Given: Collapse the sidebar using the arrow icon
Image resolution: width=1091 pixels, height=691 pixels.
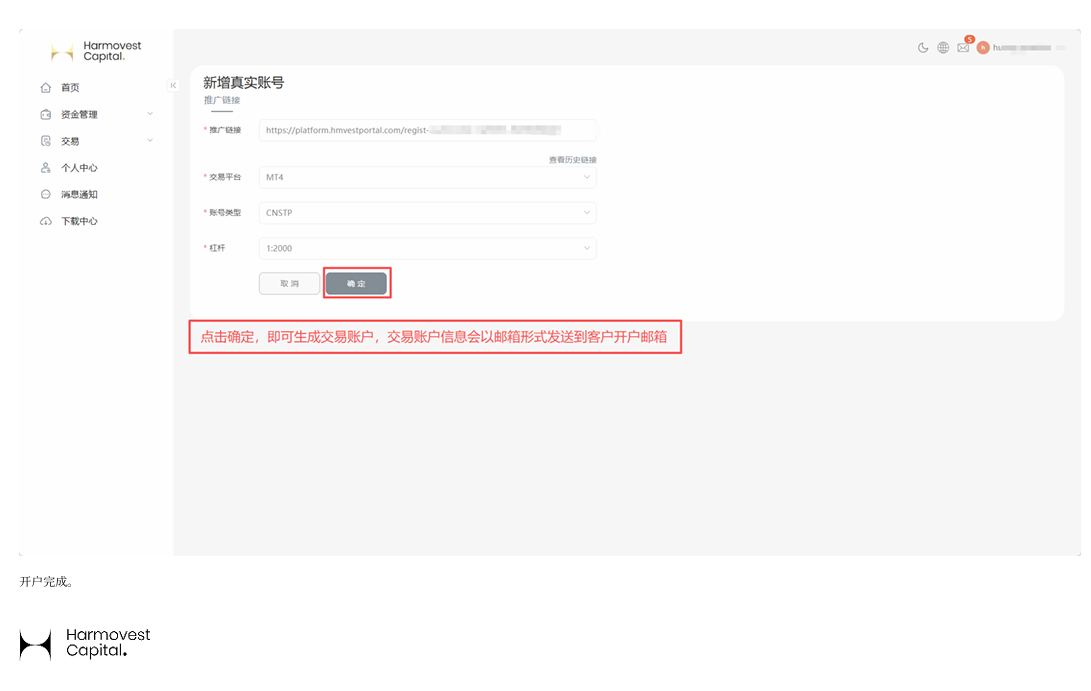Looking at the screenshot, I should point(173,86).
